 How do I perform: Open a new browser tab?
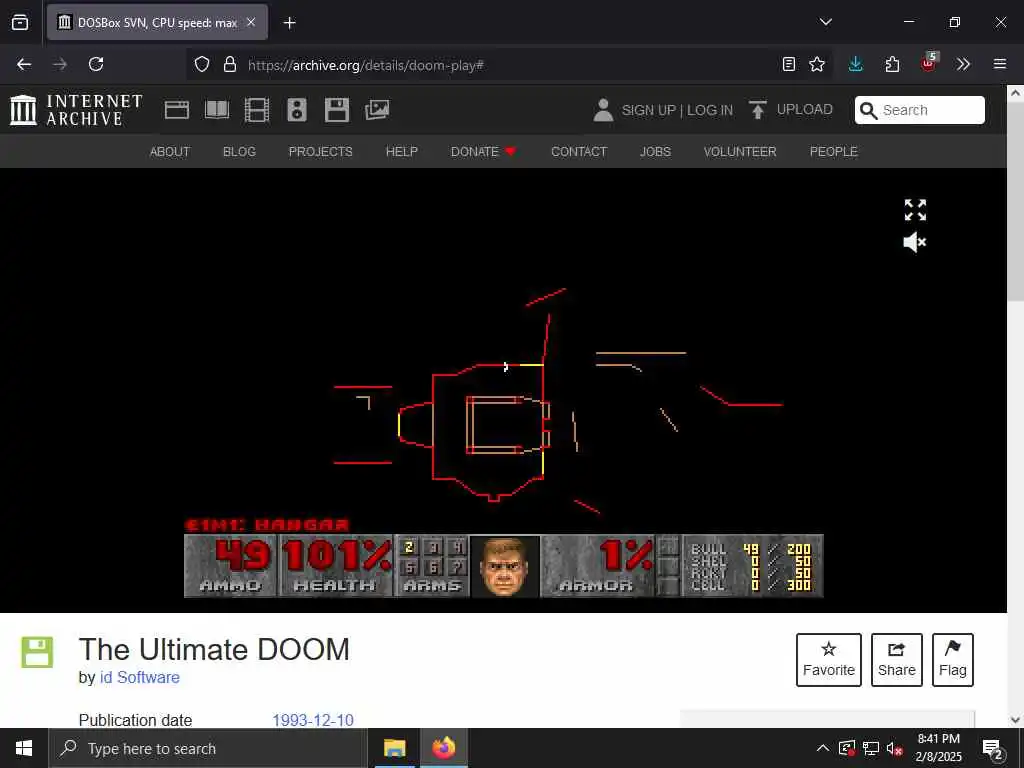click(290, 23)
